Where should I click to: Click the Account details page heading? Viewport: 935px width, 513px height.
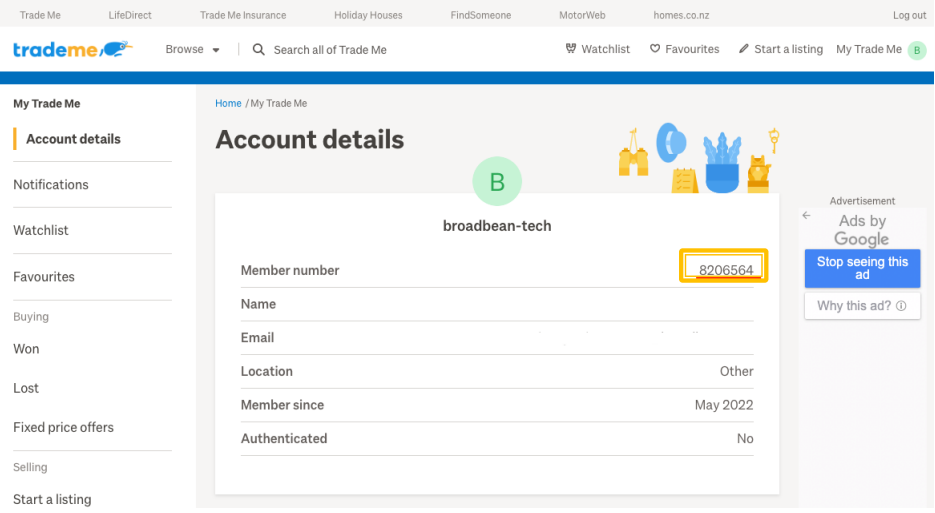(309, 140)
